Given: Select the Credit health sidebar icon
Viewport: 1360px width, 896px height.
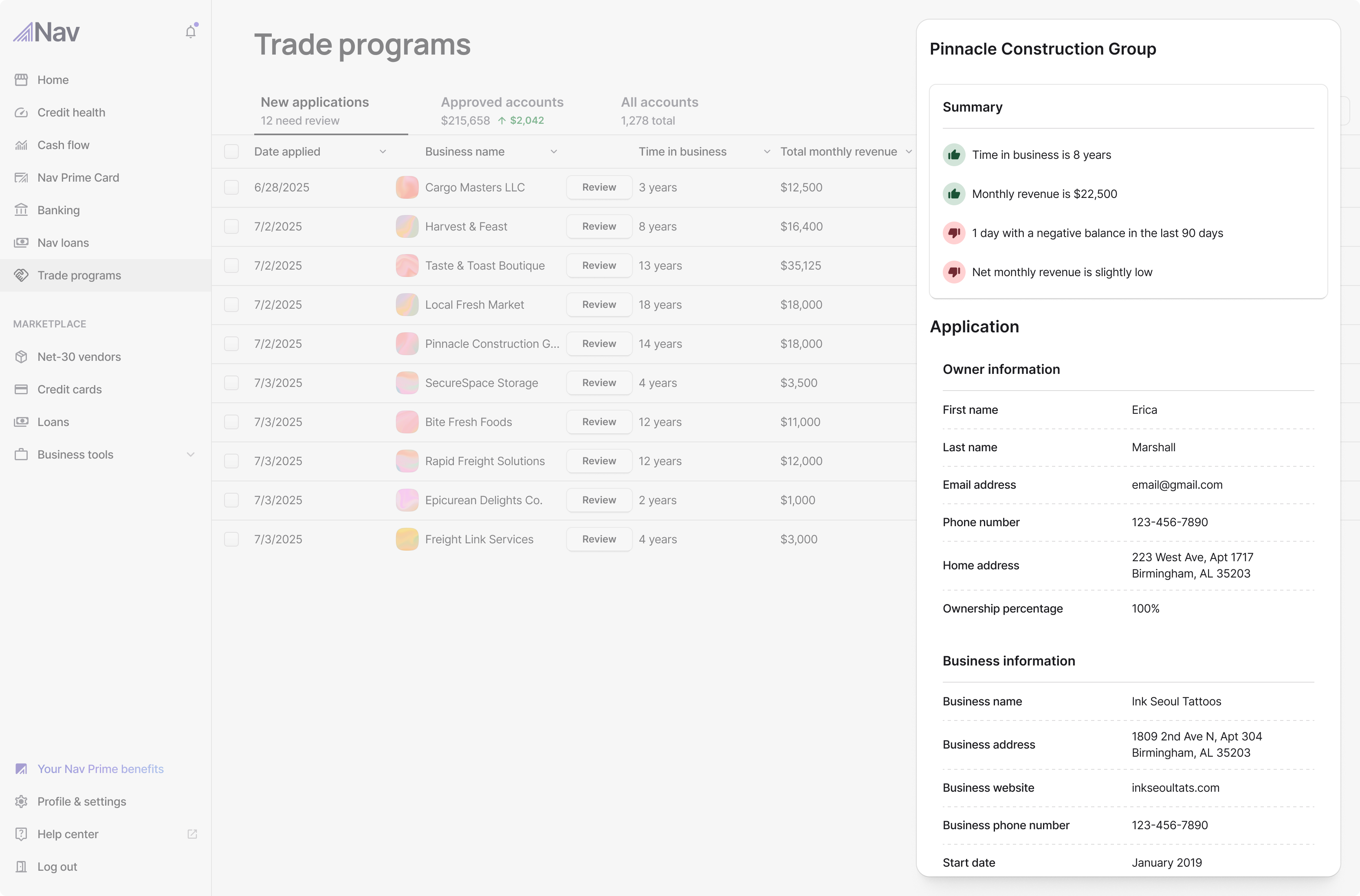Looking at the screenshot, I should [21, 112].
